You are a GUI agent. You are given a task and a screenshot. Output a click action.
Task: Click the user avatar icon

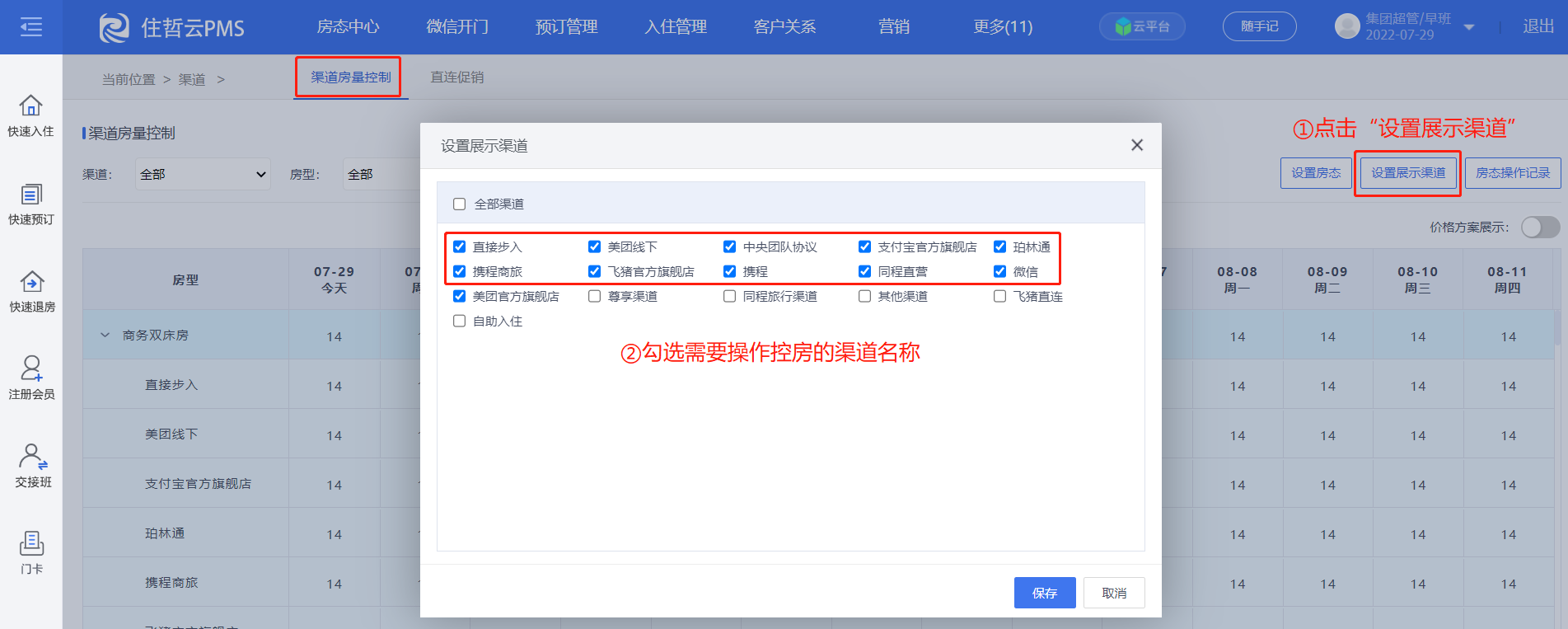1347,26
